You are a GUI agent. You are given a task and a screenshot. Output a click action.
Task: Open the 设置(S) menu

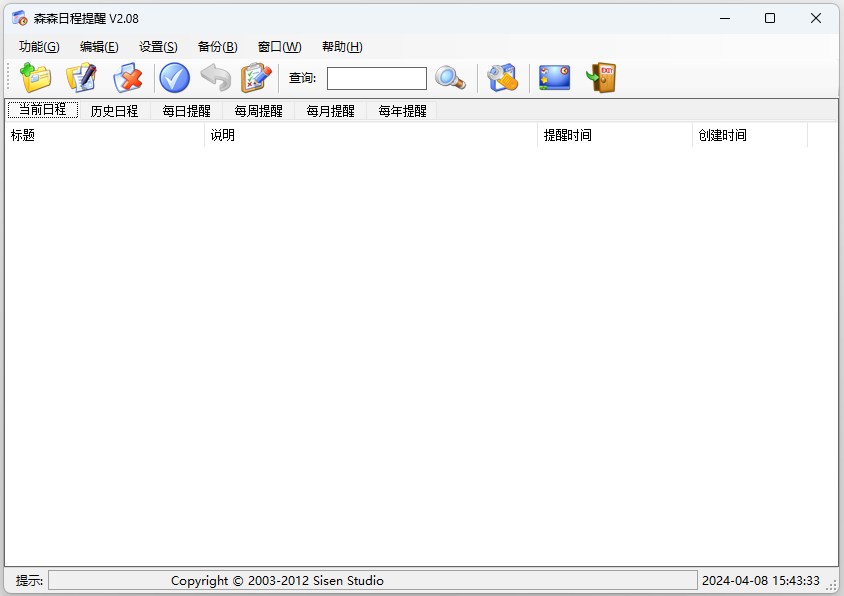(x=158, y=47)
